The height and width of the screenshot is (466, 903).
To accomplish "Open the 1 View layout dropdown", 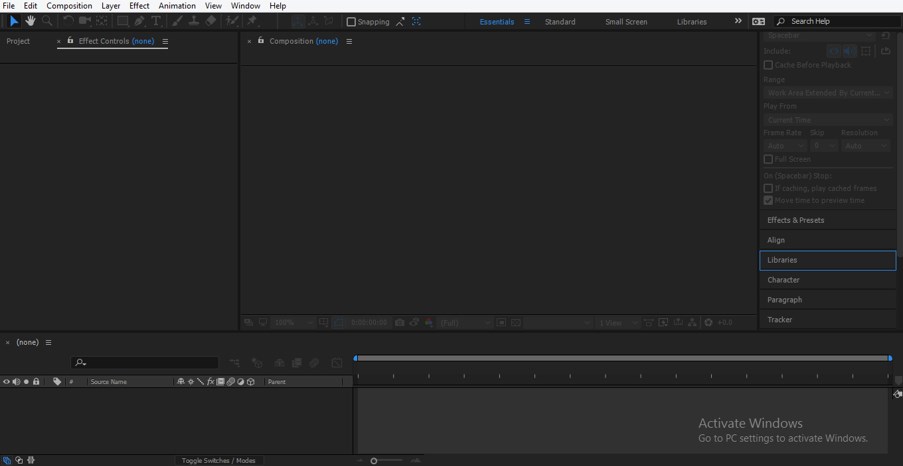I will pos(617,323).
